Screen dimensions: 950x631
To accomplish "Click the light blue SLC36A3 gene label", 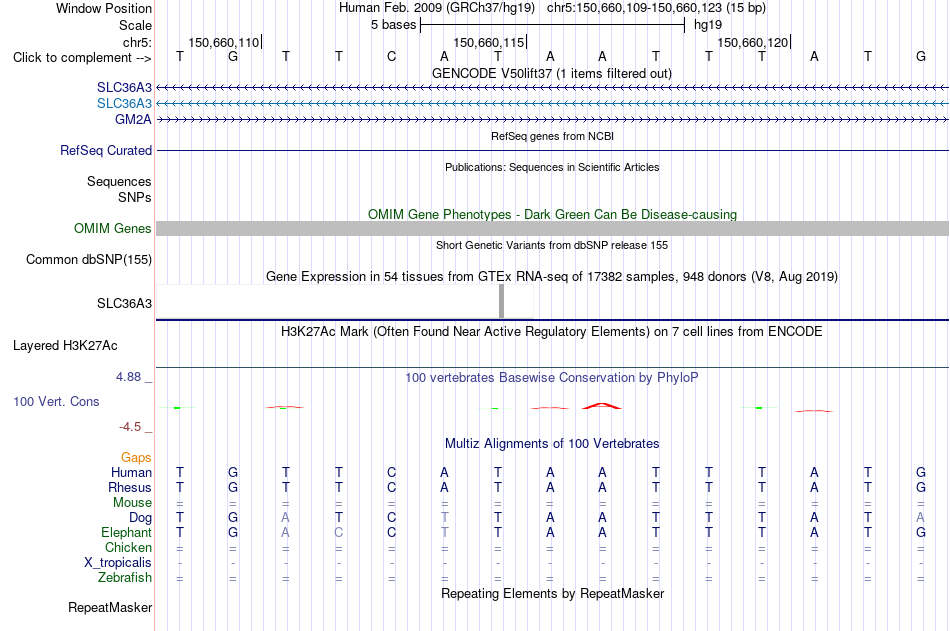I will tap(124, 104).
